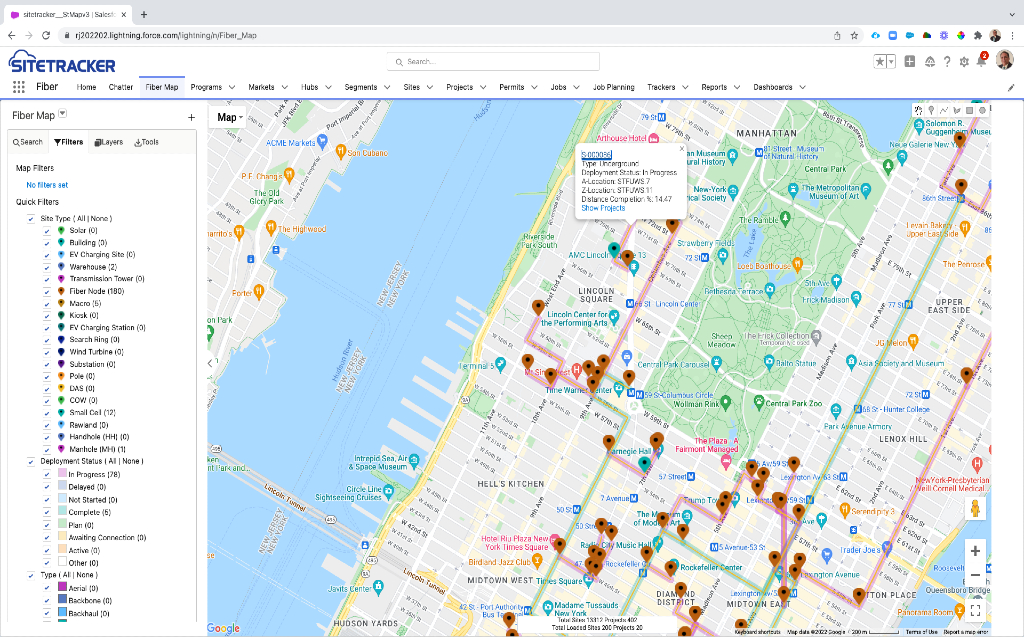The image size is (1024, 637).
Task: Uncheck the In Progress (78) checkbox
Action: point(47,475)
